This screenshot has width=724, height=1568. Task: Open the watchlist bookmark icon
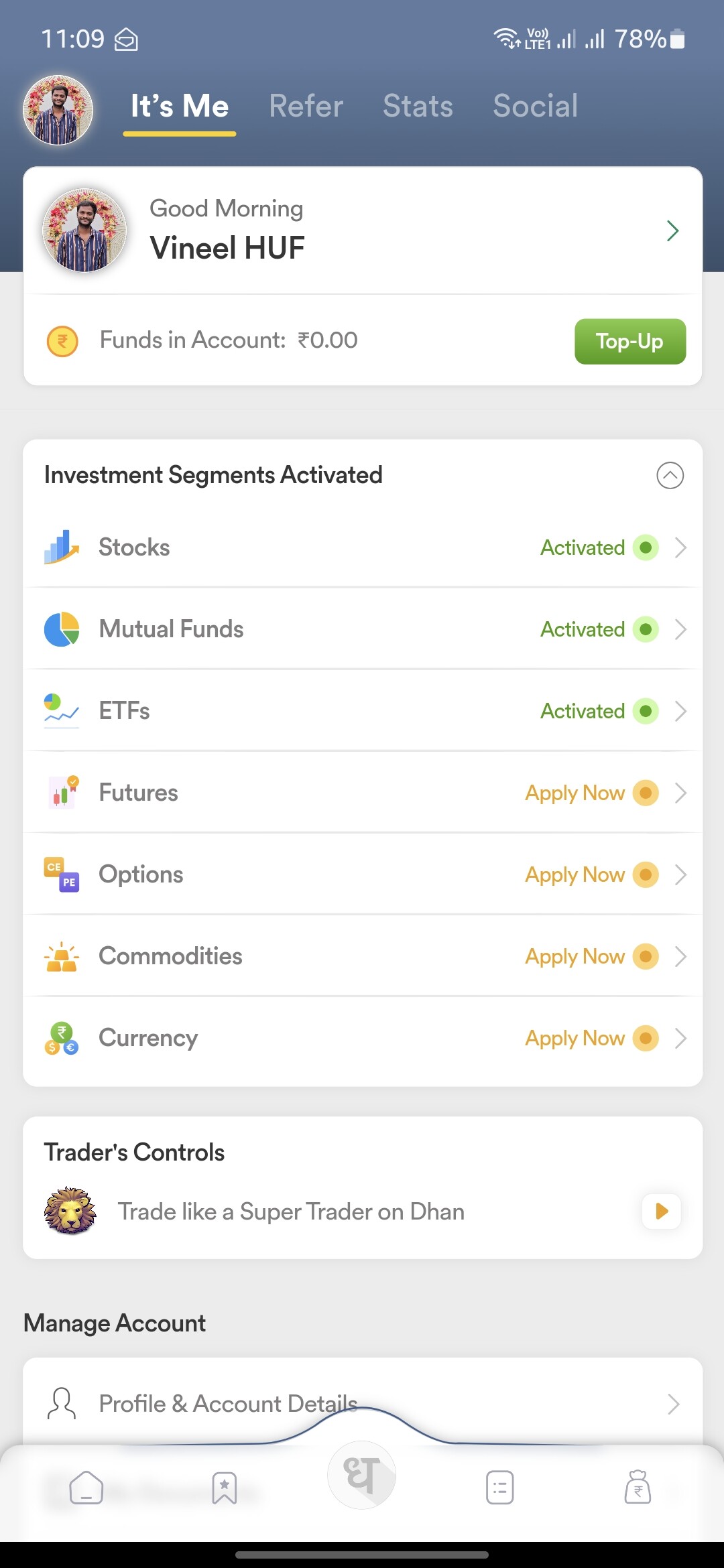point(225,1488)
